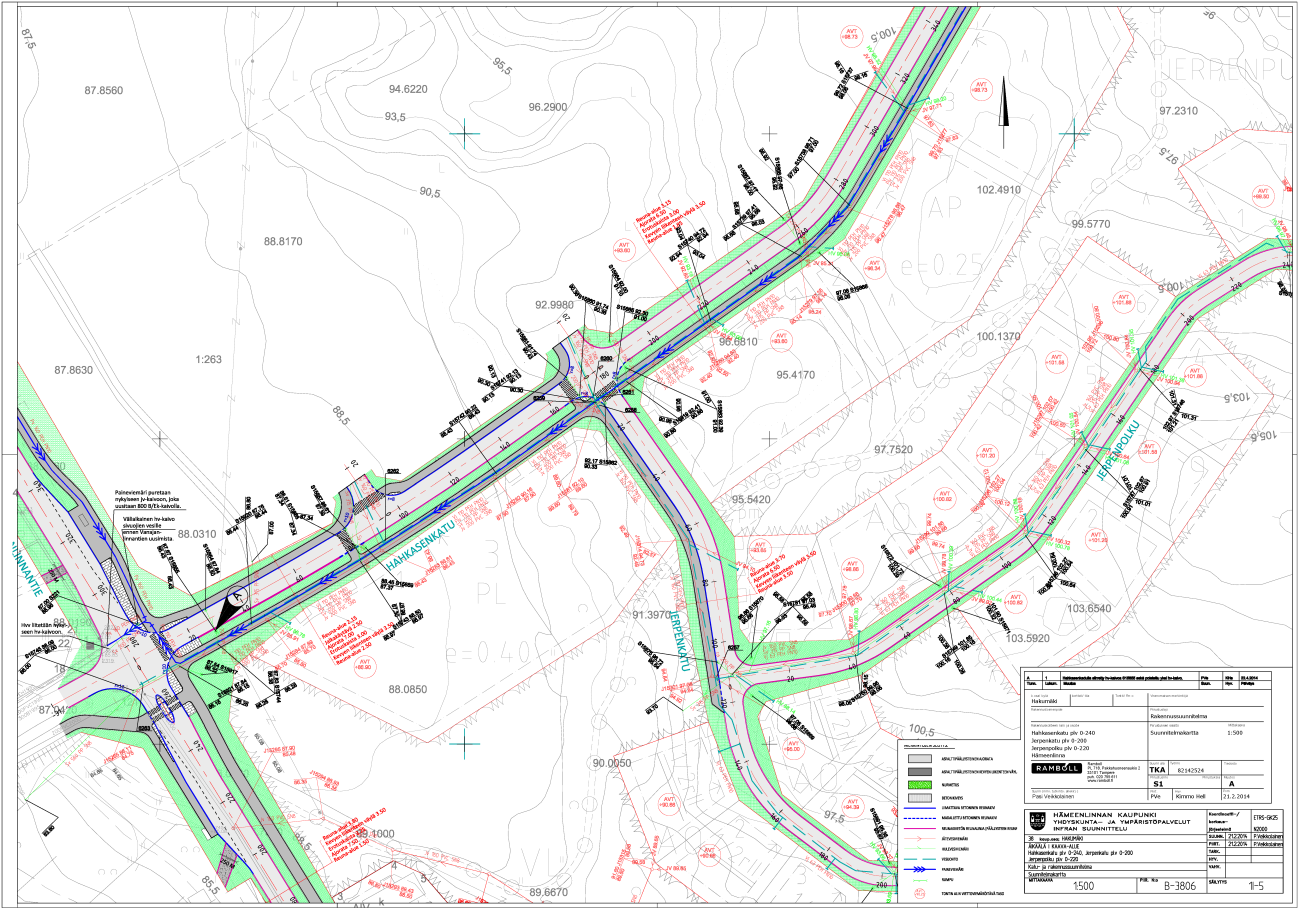Click elevation value 88.0850
This screenshot has width=1299, height=909.
408,689
